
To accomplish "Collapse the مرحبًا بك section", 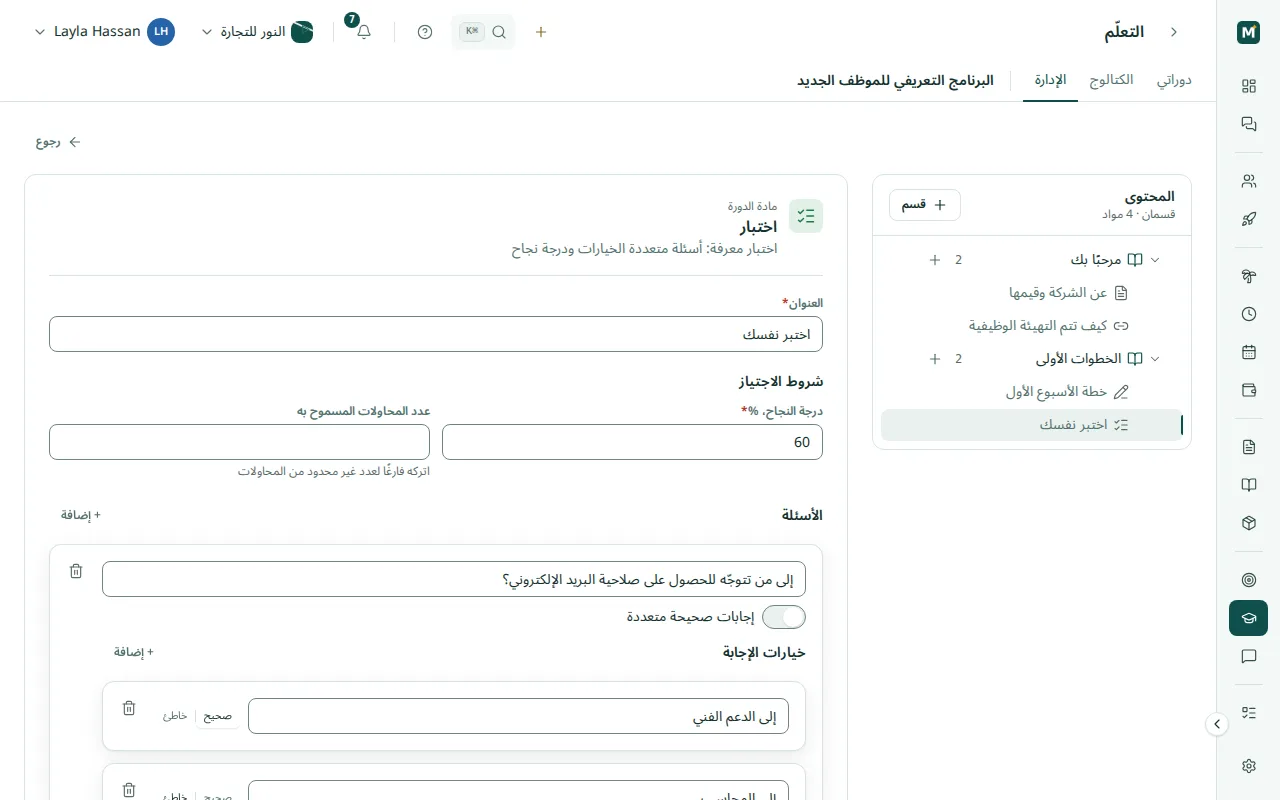I will [x=1155, y=260].
